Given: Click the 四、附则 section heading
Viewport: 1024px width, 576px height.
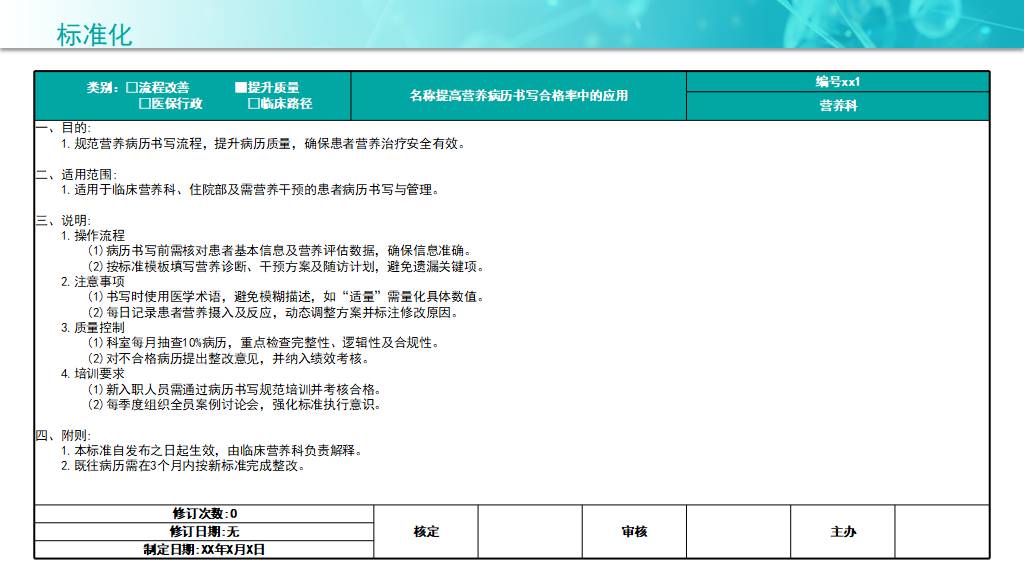Looking at the screenshot, I should tap(63, 435).
